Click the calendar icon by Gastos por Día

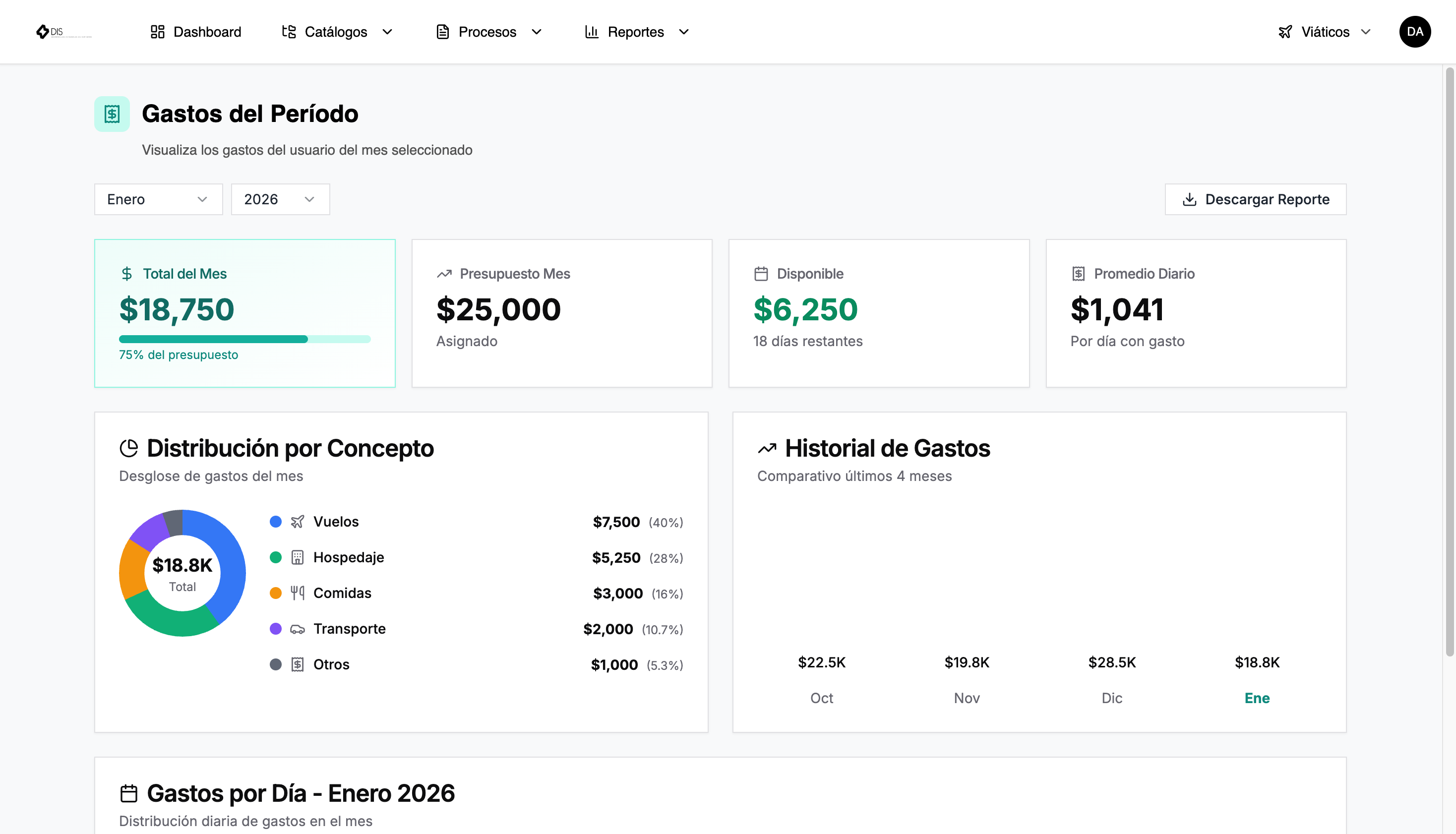(x=129, y=793)
